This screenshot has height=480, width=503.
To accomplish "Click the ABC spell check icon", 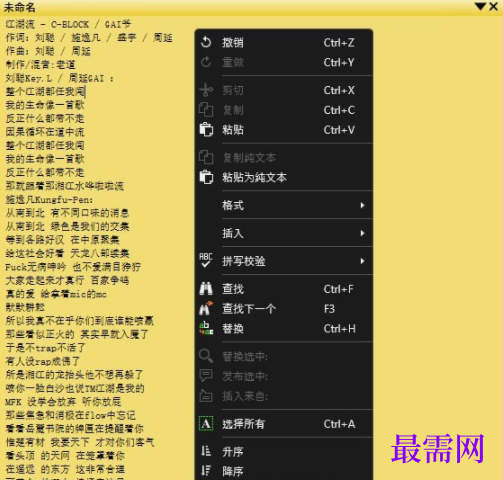I will coord(206,260).
